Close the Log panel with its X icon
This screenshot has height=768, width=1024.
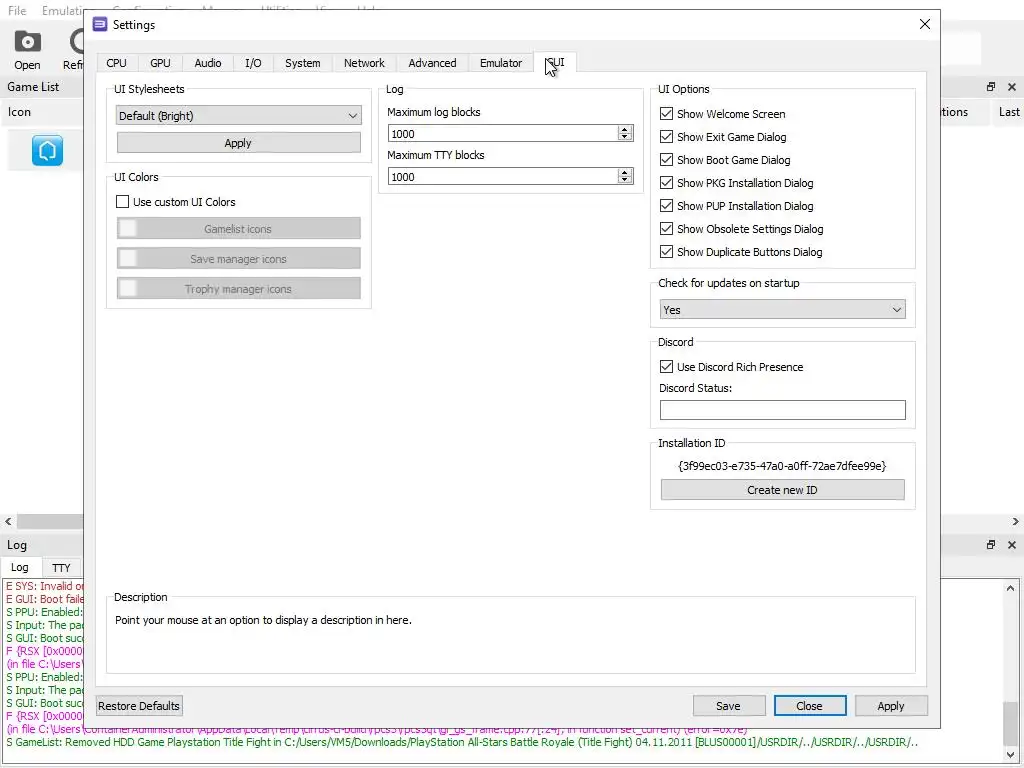1012,545
